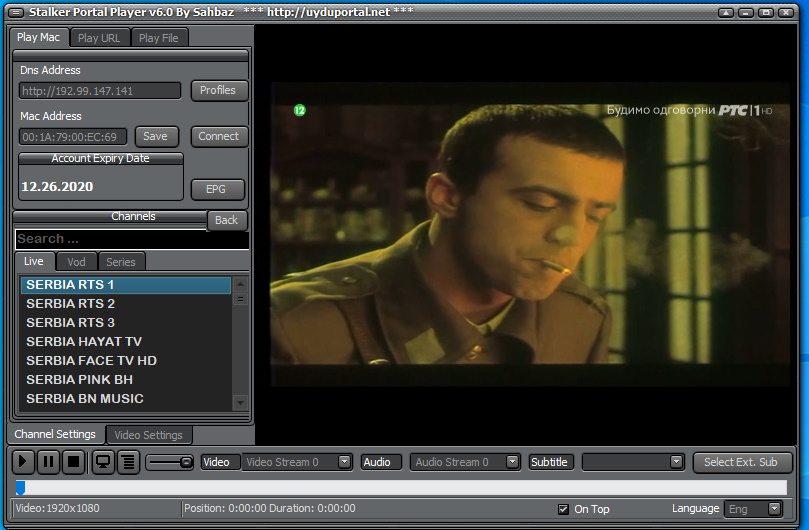Select the Series tab

click(121, 262)
